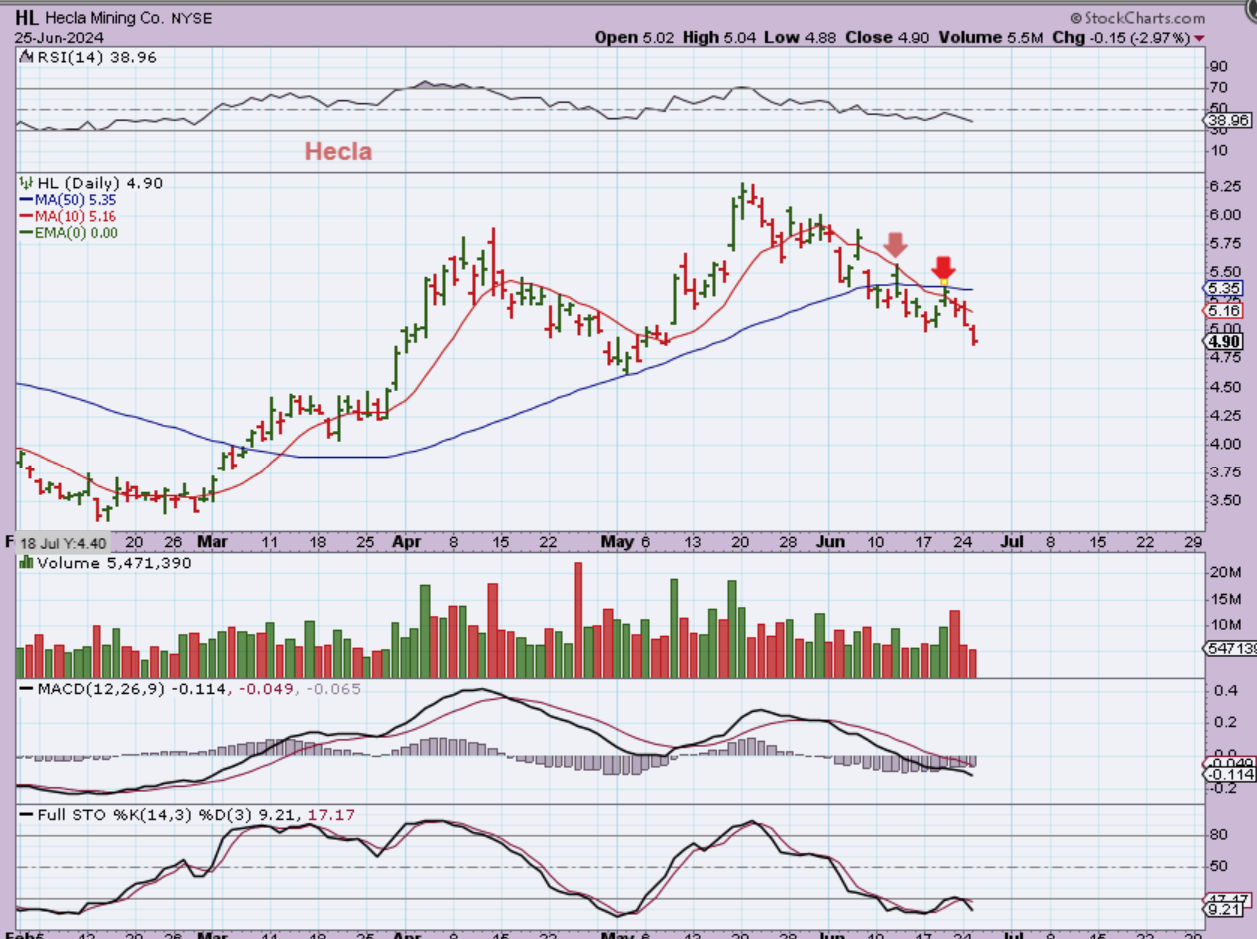Click the EMA(0) 0.00 legend entry
The height and width of the screenshot is (939, 1257).
pos(69,232)
